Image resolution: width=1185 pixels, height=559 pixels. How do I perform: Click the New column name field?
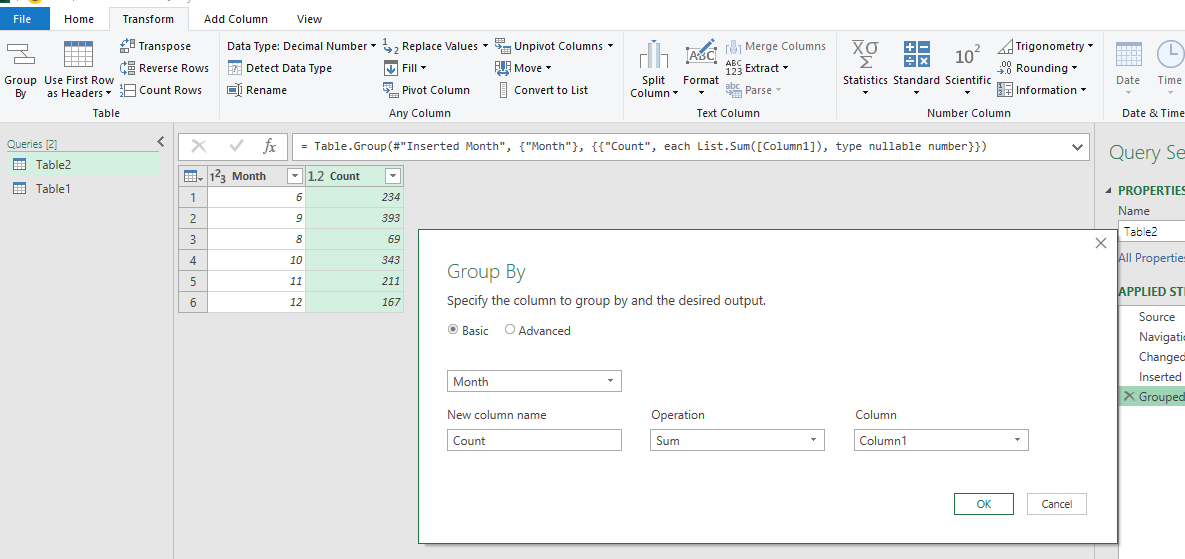[534, 440]
